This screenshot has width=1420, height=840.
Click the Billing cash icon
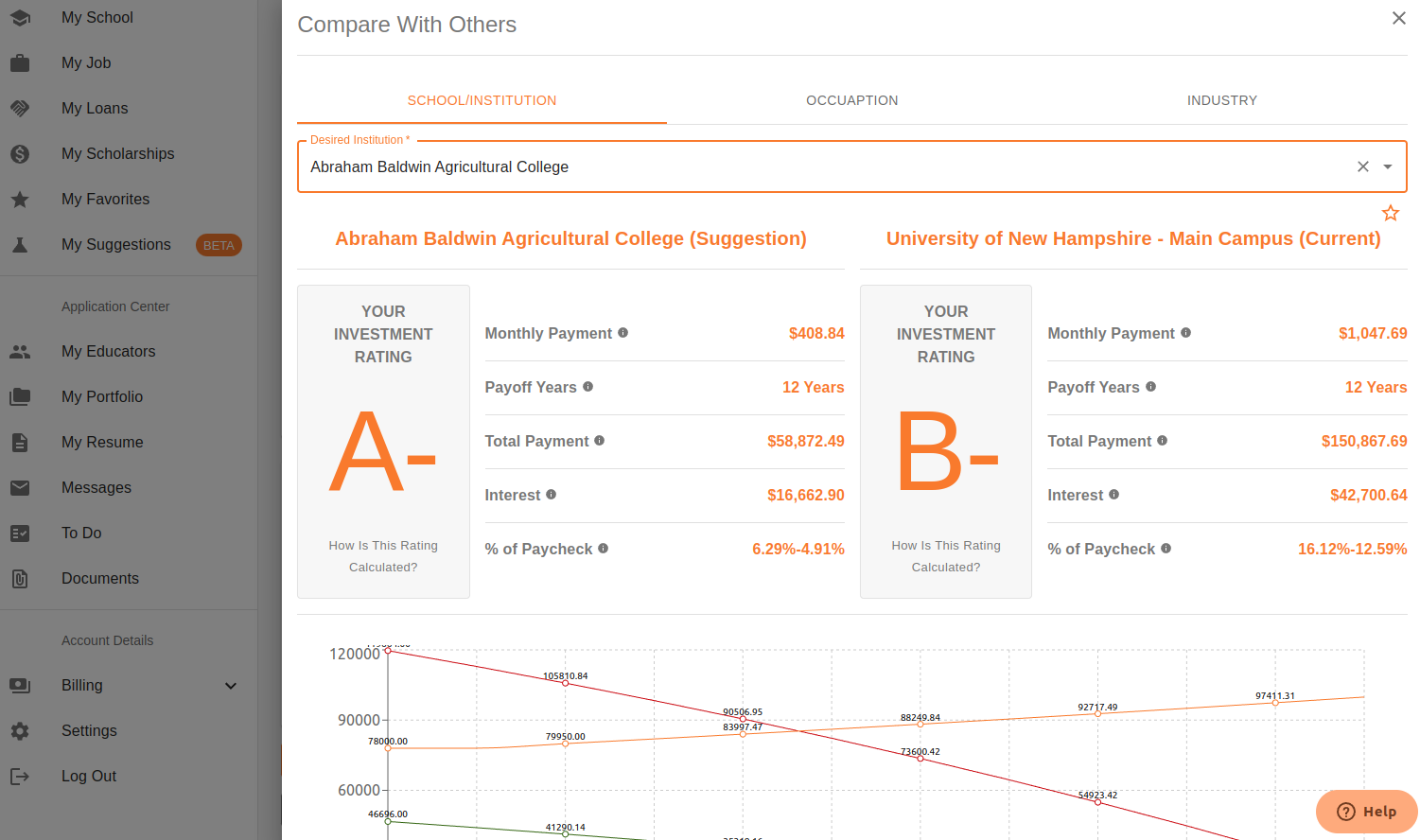pos(20,686)
